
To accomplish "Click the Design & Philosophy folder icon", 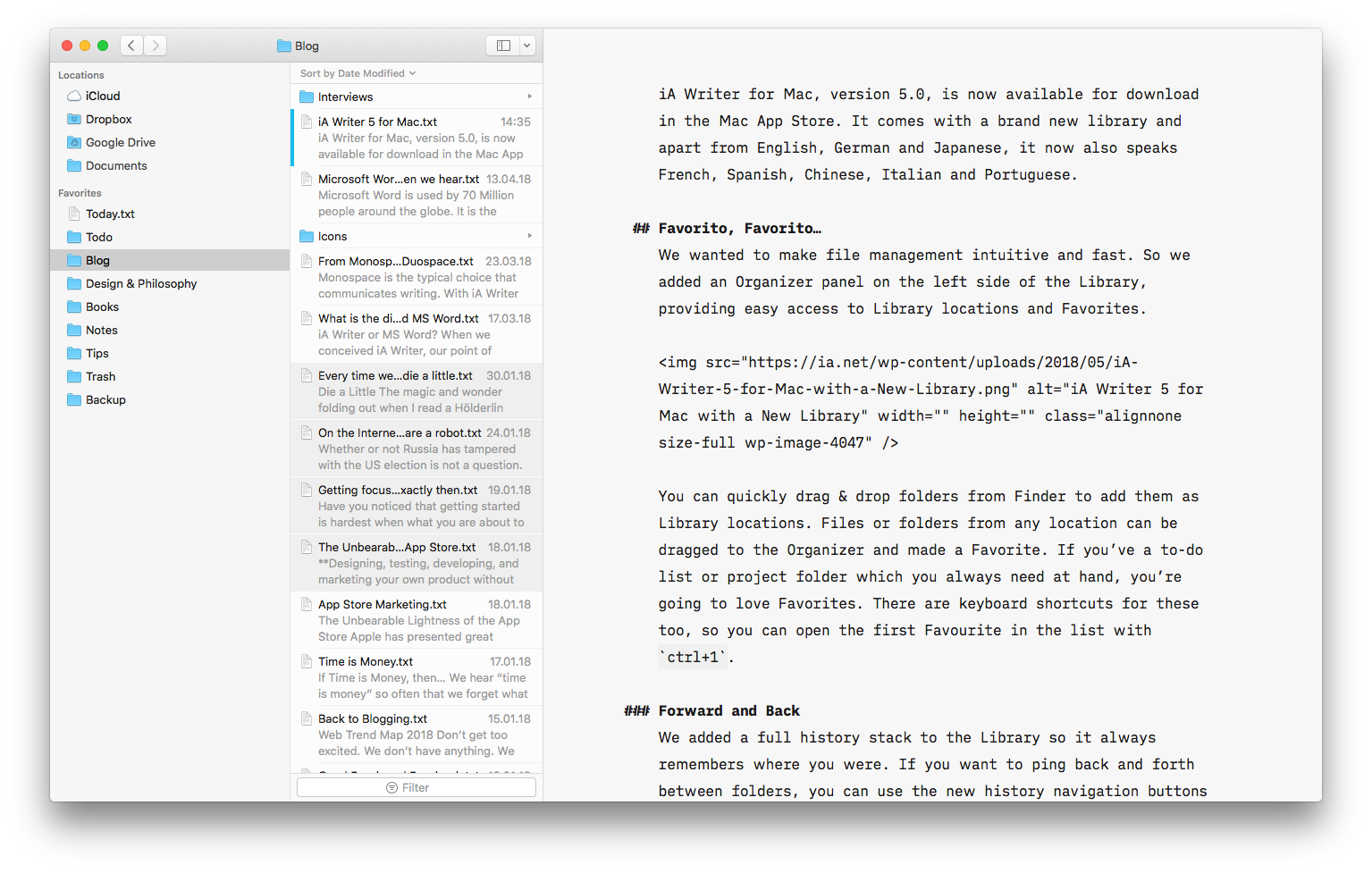I will [74, 283].
